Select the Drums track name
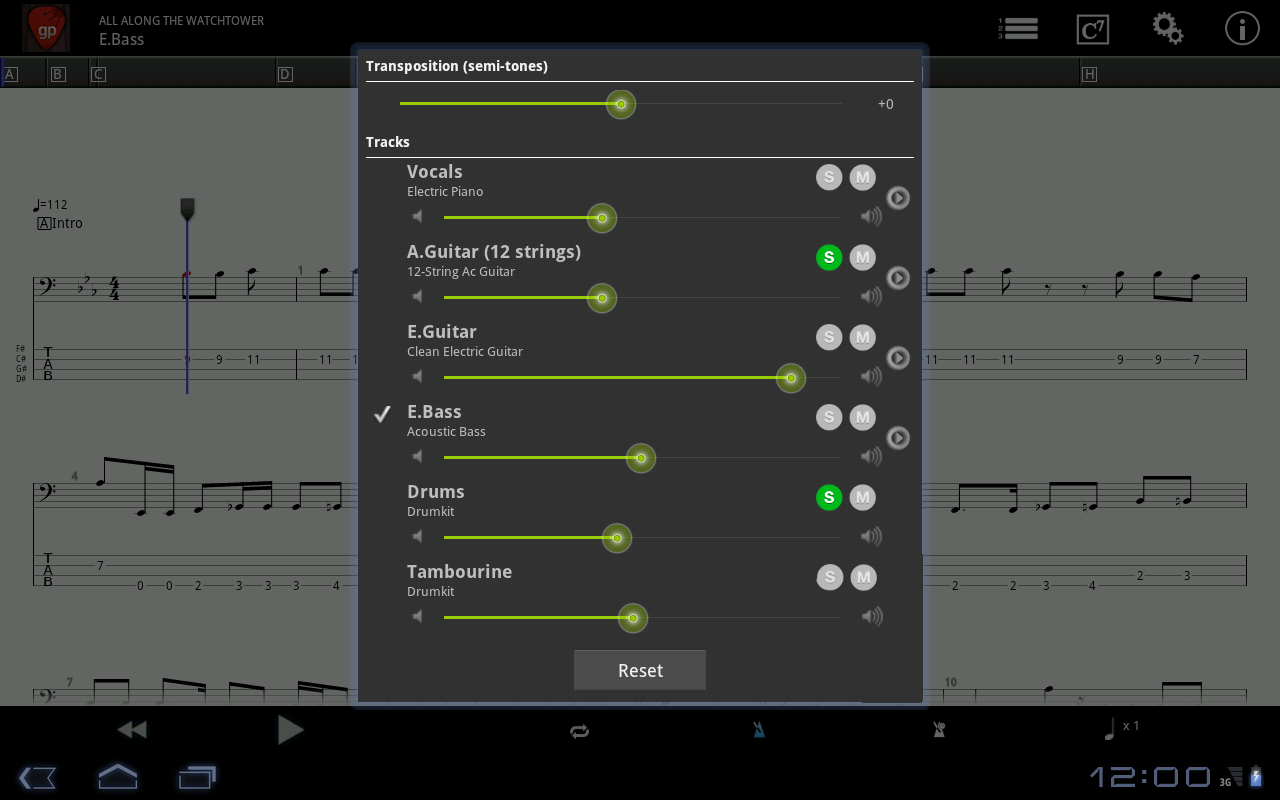 coord(435,492)
